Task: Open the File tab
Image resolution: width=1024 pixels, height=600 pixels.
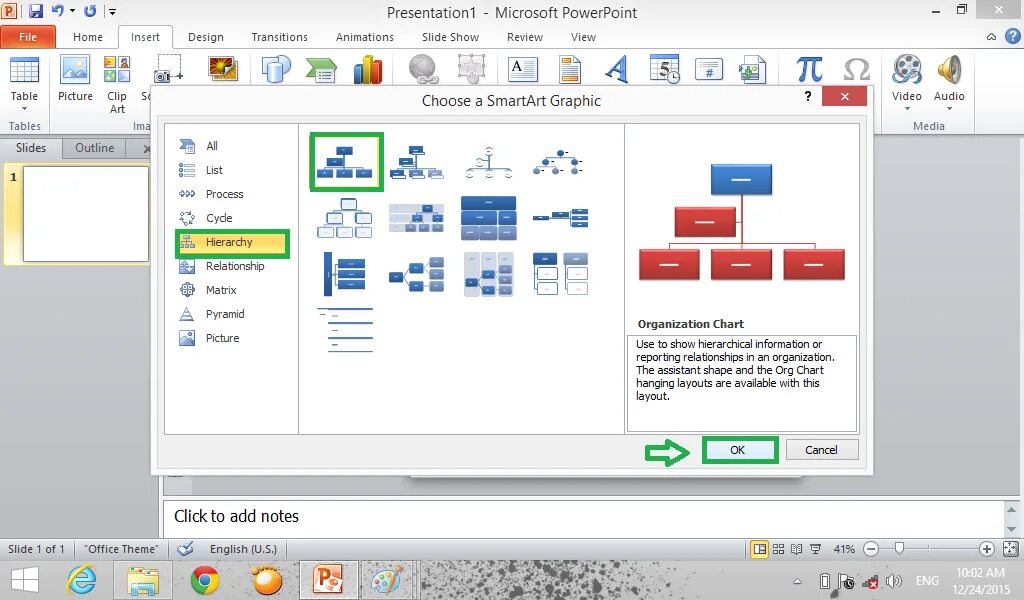Action: 28,37
